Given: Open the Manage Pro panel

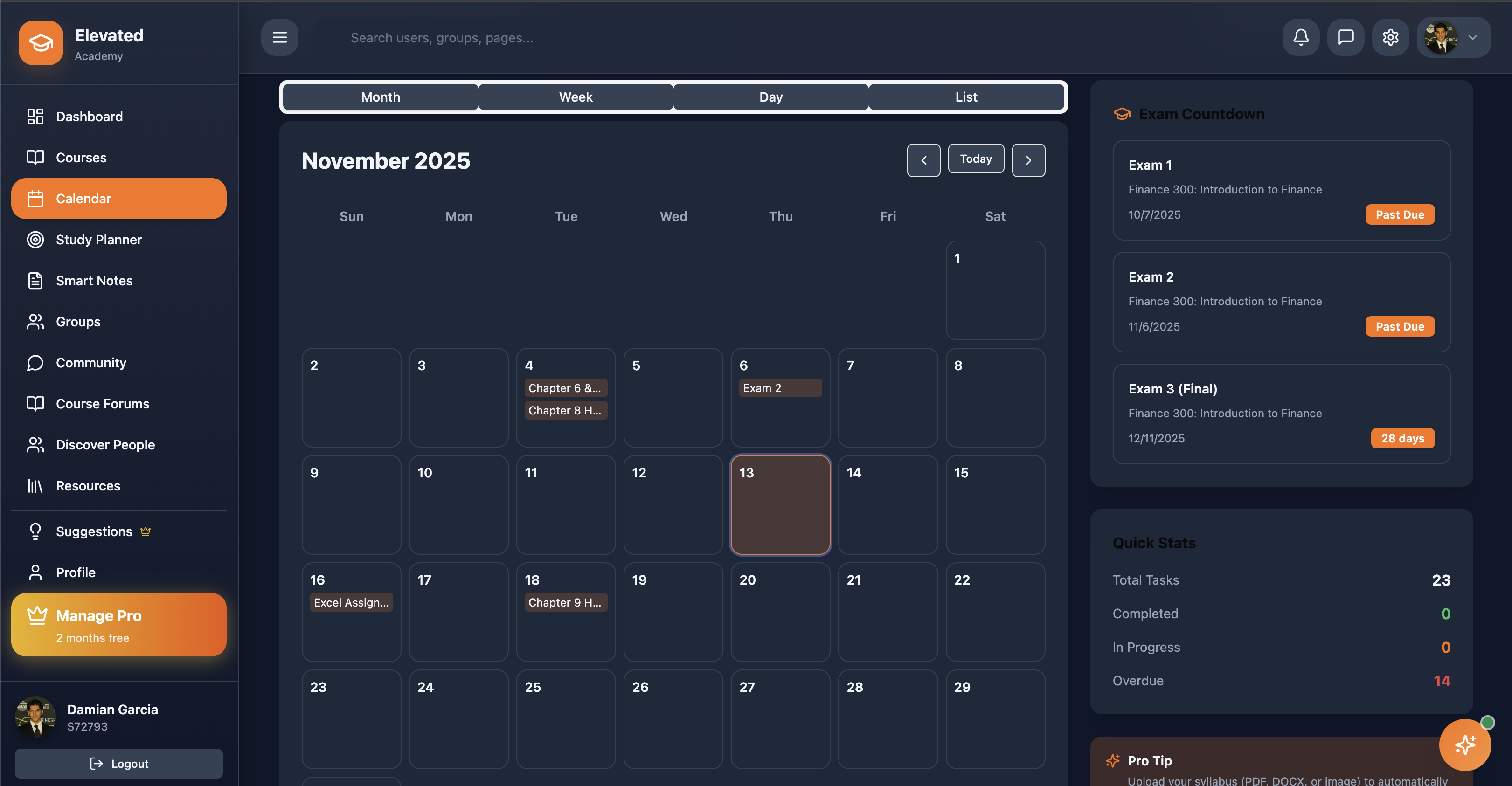Looking at the screenshot, I should point(118,625).
